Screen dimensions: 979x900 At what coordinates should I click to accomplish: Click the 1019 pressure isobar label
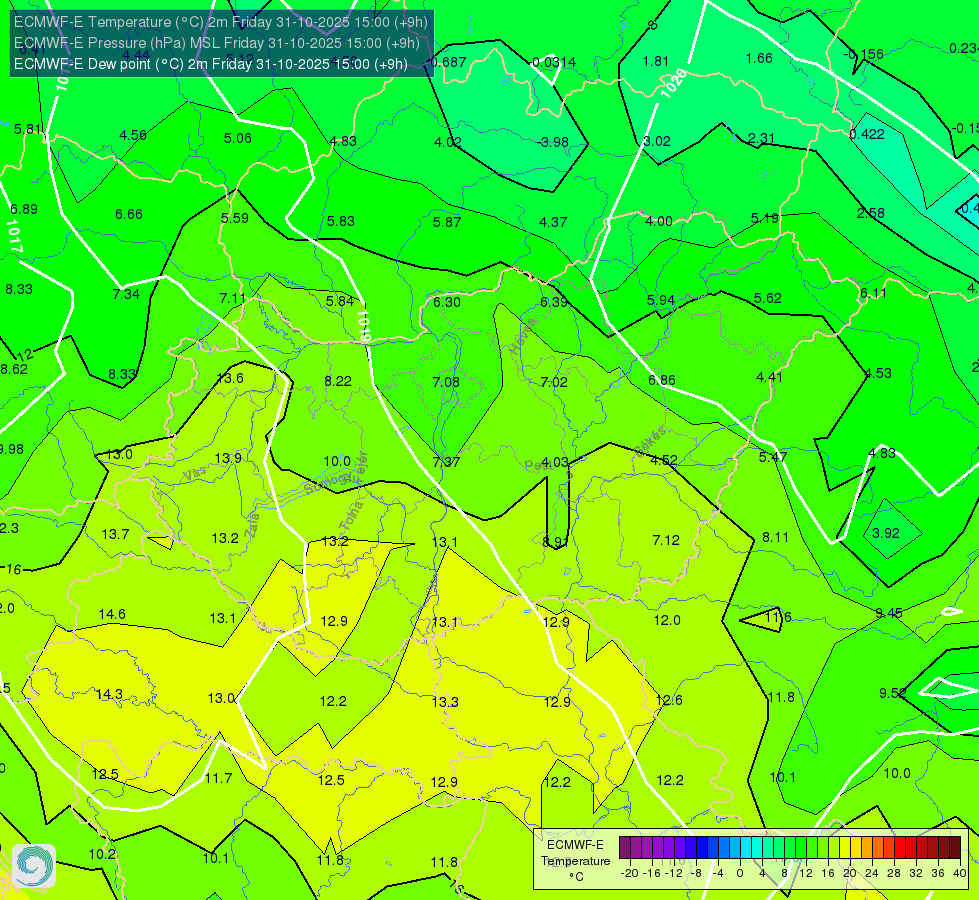(365, 325)
